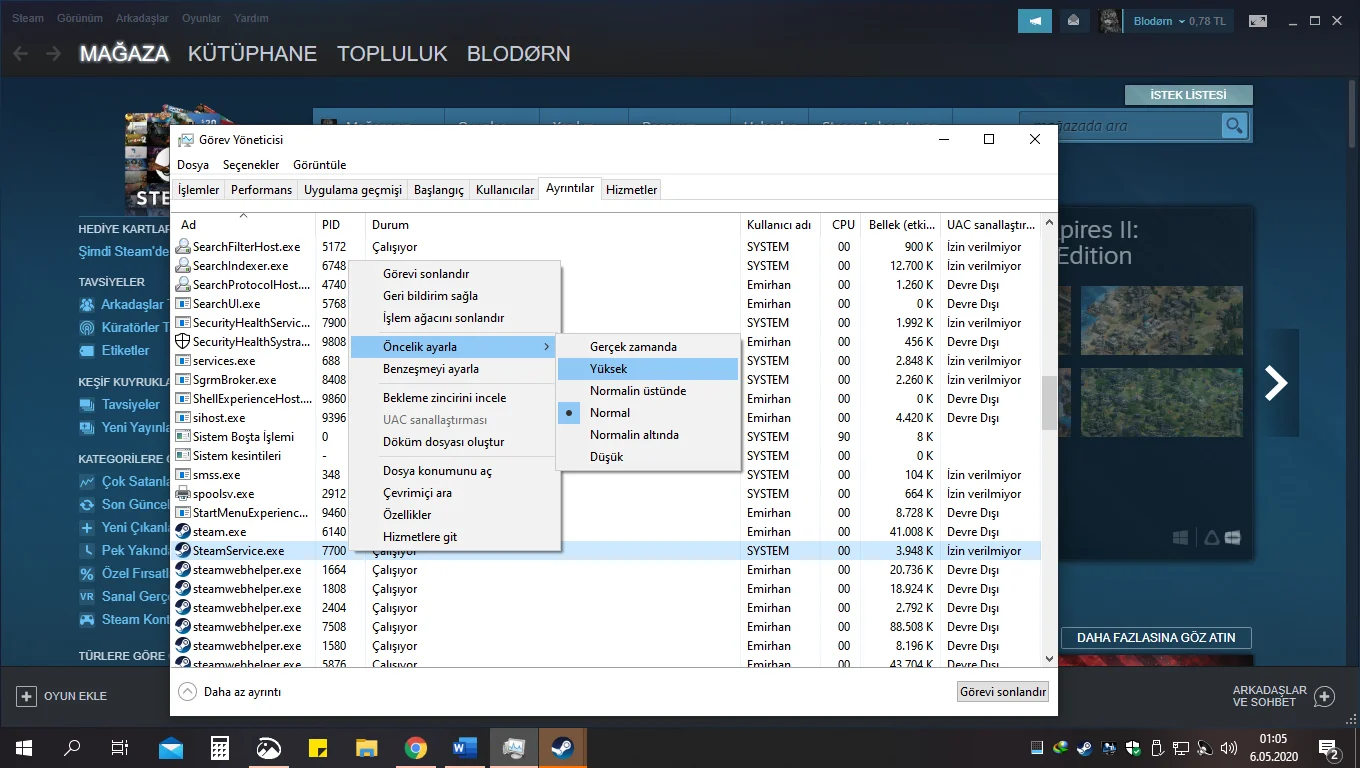Set process priority to Yüksek
1360x768 pixels.
(608, 369)
